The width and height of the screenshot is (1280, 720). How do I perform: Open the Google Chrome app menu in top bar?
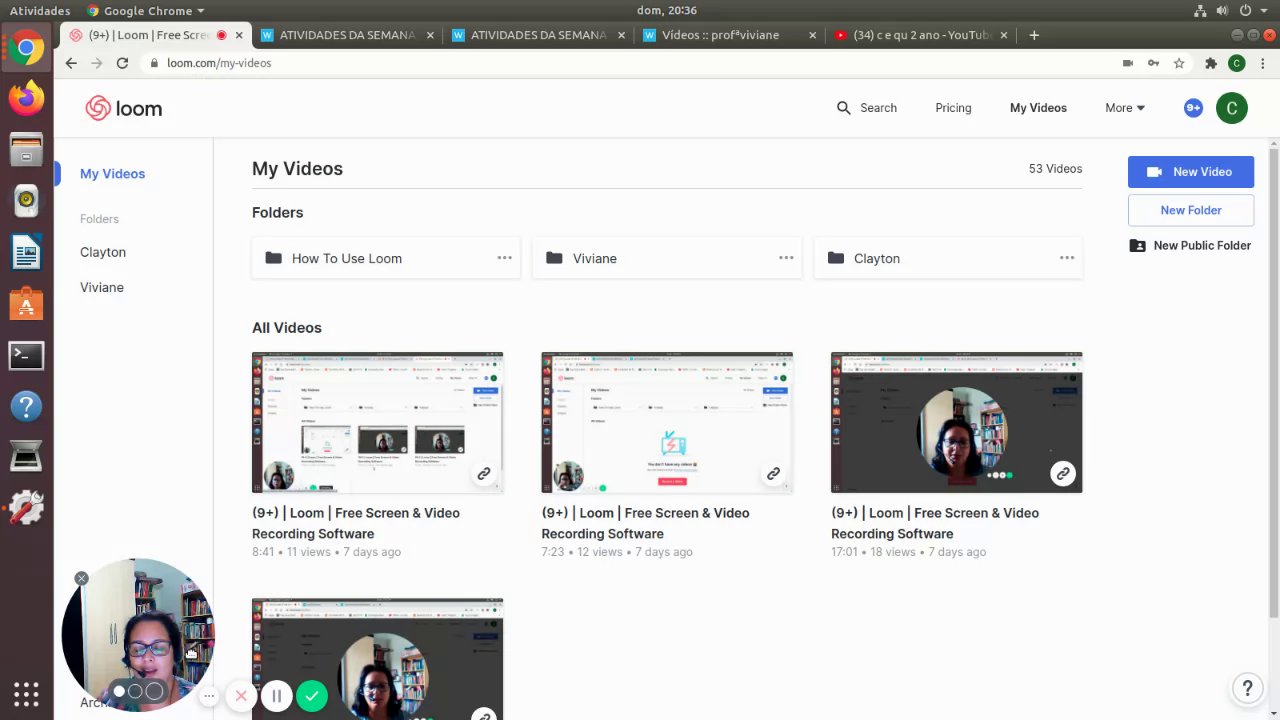tap(145, 11)
